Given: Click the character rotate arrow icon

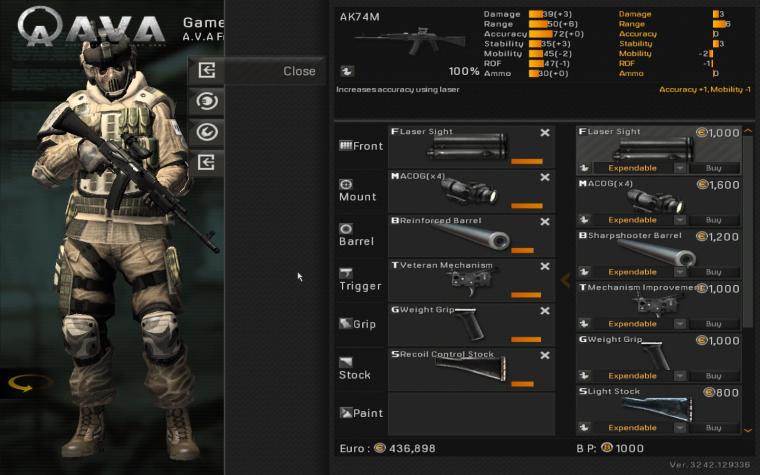Looking at the screenshot, I should tap(21, 384).
